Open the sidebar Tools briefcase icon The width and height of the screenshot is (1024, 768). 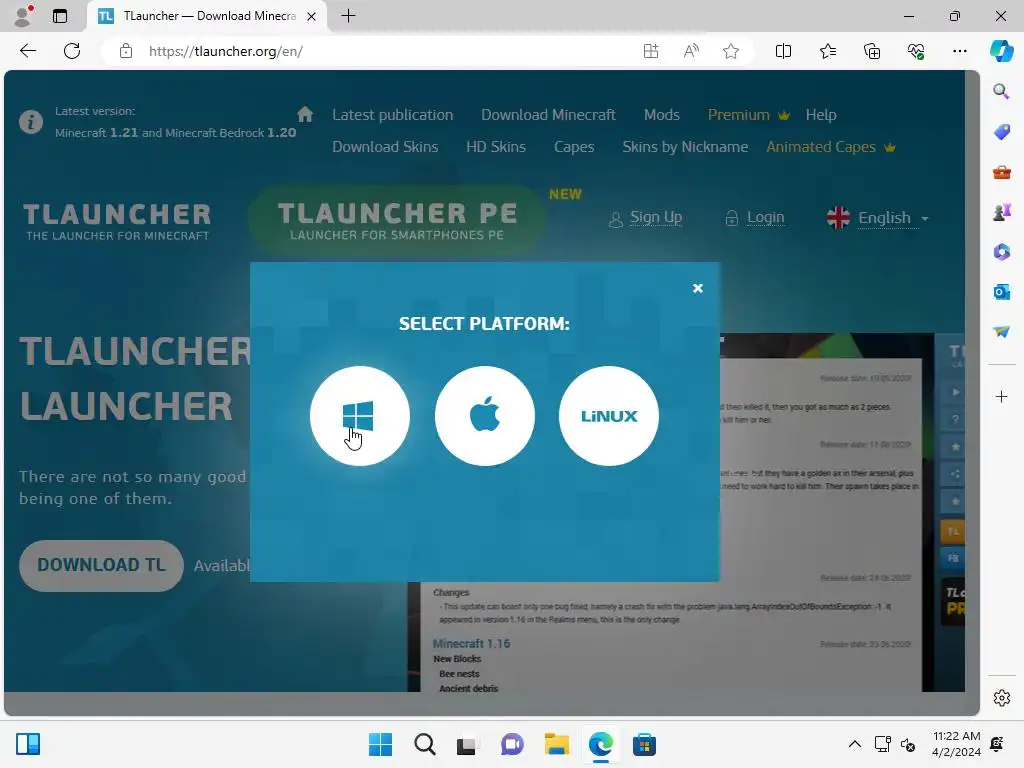[x=1001, y=172]
